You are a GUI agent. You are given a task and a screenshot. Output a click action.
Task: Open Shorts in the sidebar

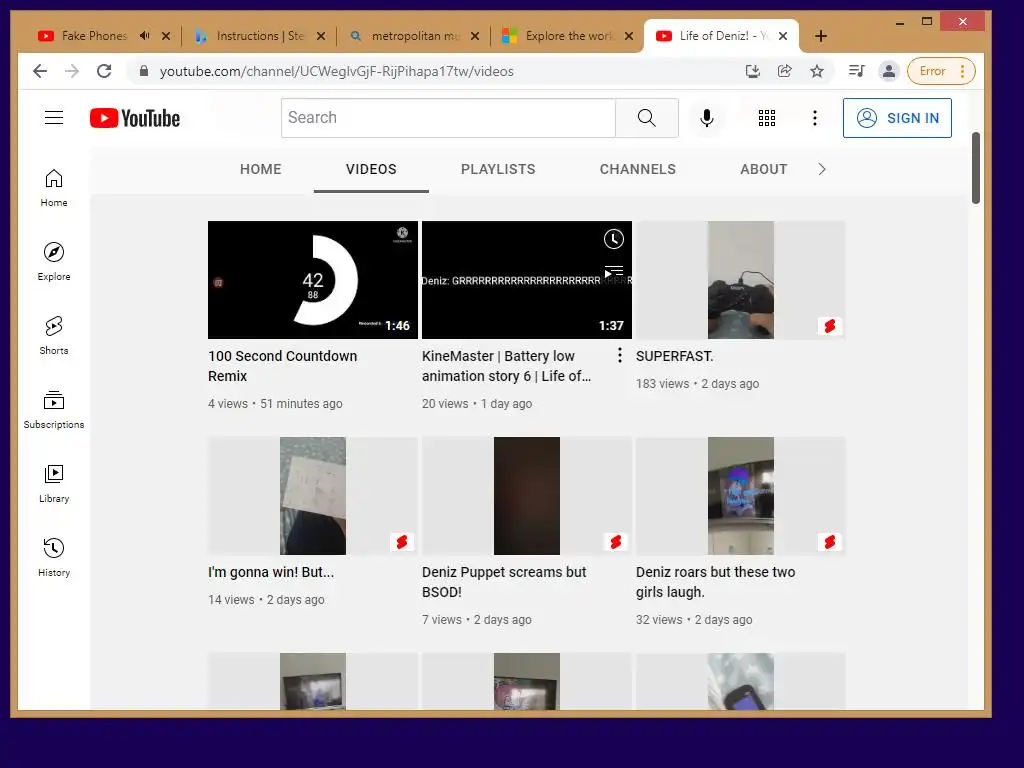[x=54, y=336]
